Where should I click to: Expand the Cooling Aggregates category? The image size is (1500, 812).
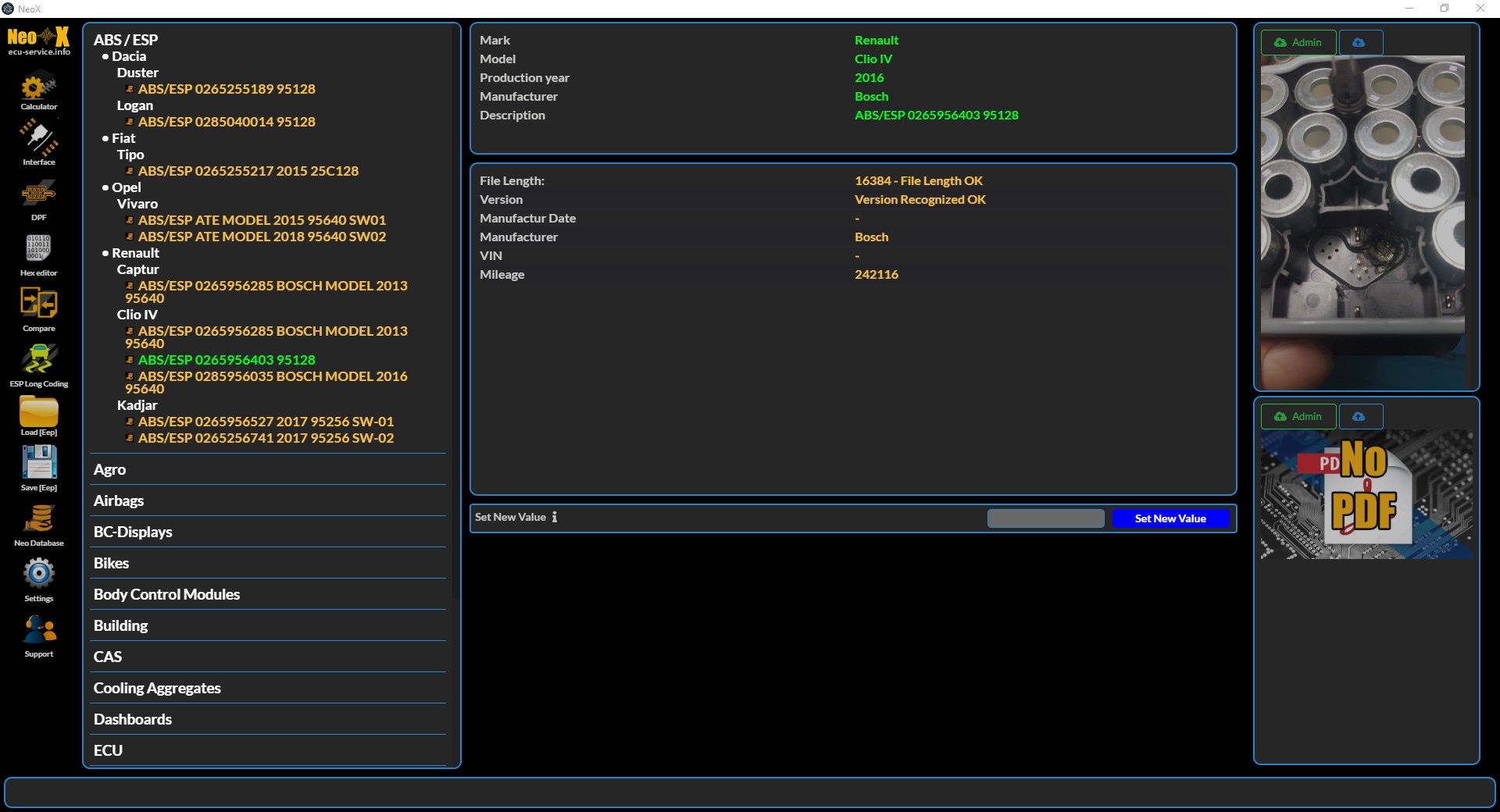pos(268,688)
